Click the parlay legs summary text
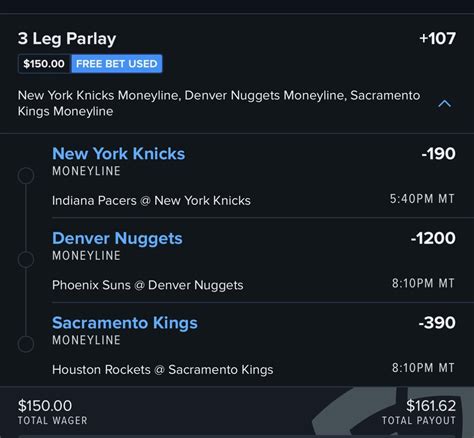The image size is (474, 438). click(219, 103)
